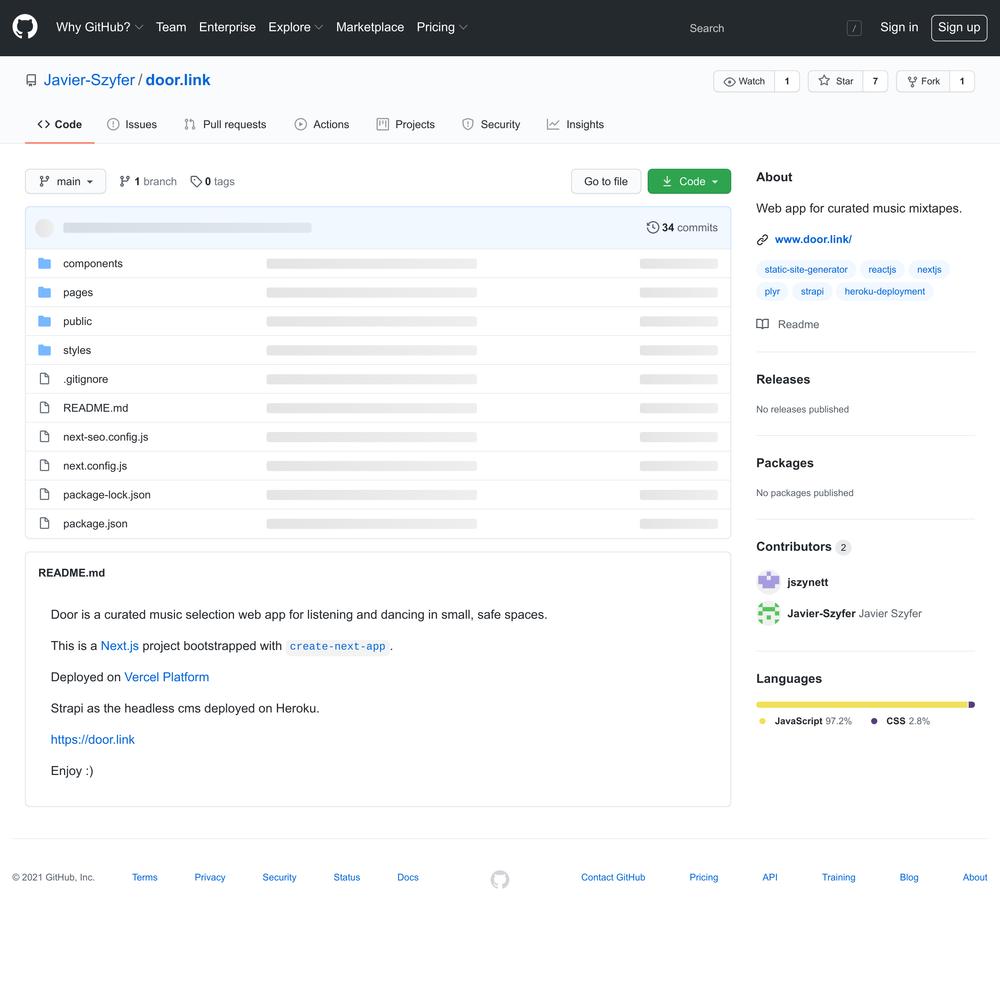The image size is (1000, 1000).
Task: Click the plyr topic tag
Action: click(x=772, y=291)
